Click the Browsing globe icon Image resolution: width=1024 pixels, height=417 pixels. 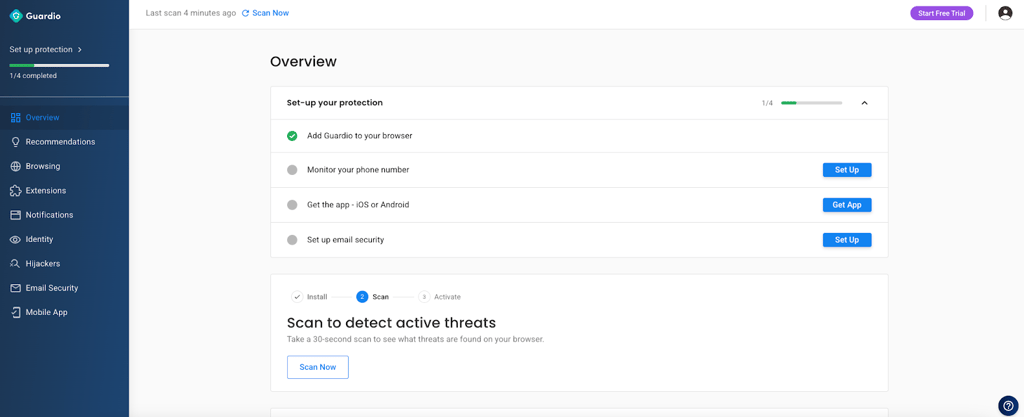click(16, 166)
